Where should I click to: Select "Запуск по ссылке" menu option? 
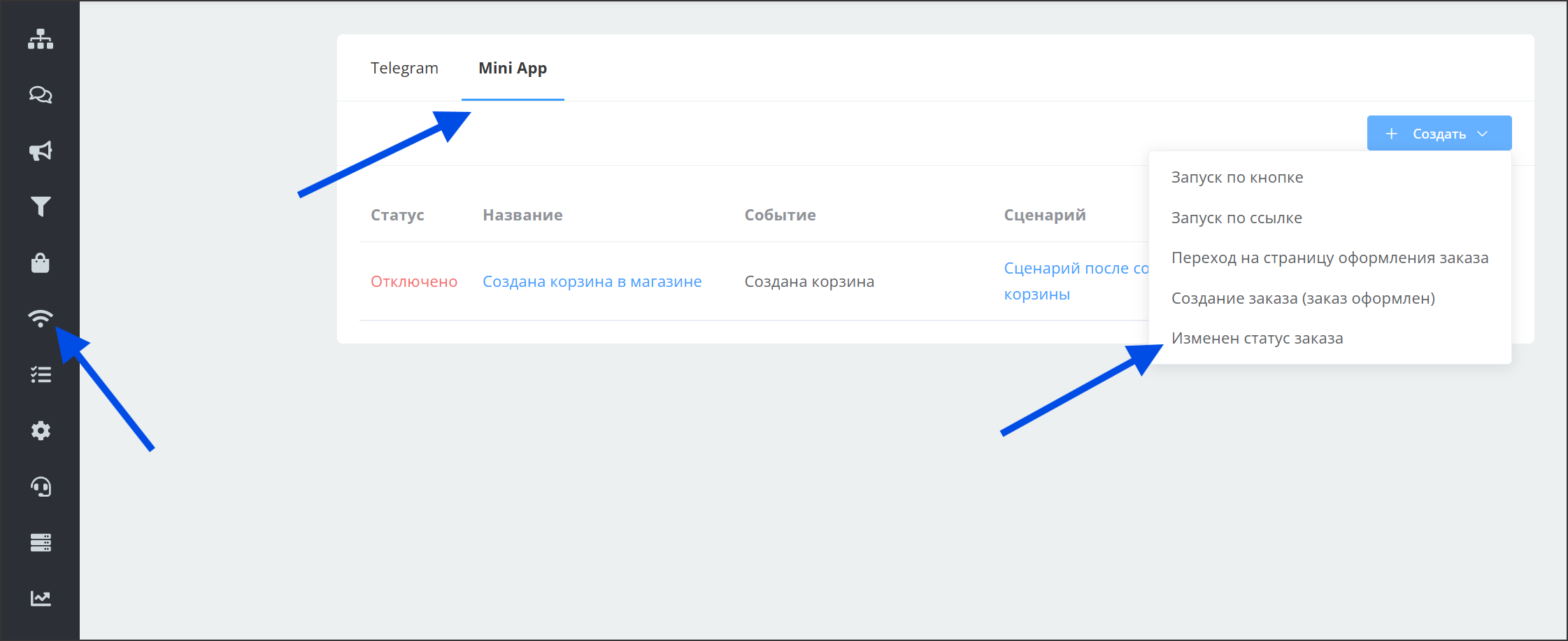pos(1236,218)
